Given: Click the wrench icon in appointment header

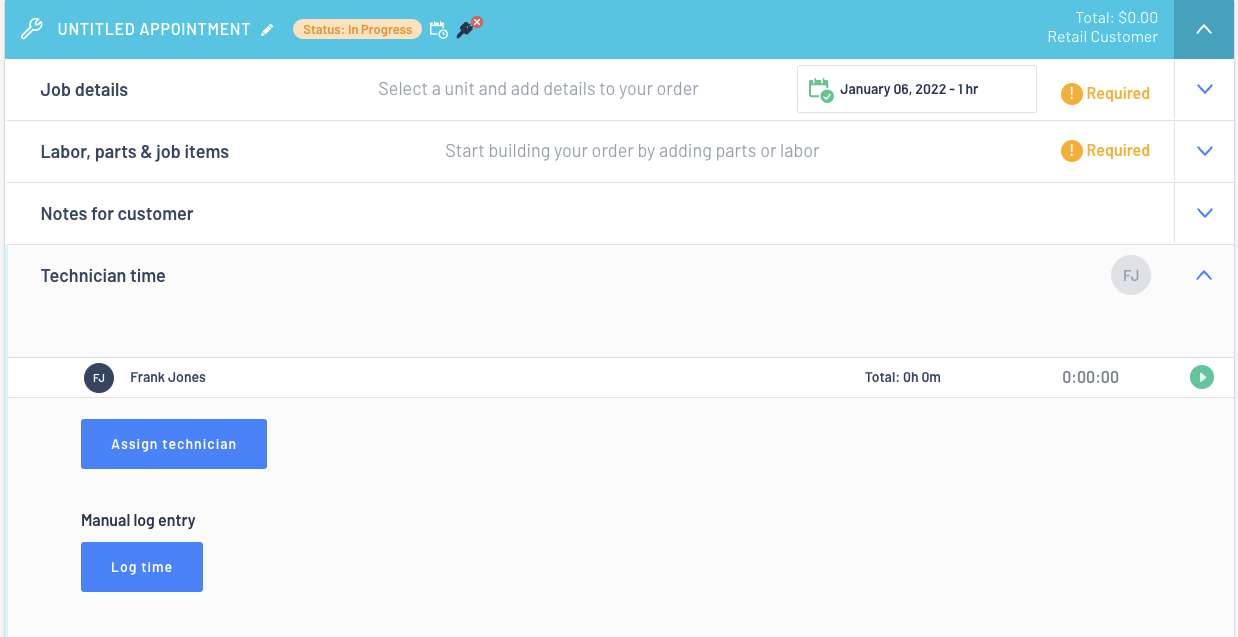Looking at the screenshot, I should pyautogui.click(x=32, y=29).
